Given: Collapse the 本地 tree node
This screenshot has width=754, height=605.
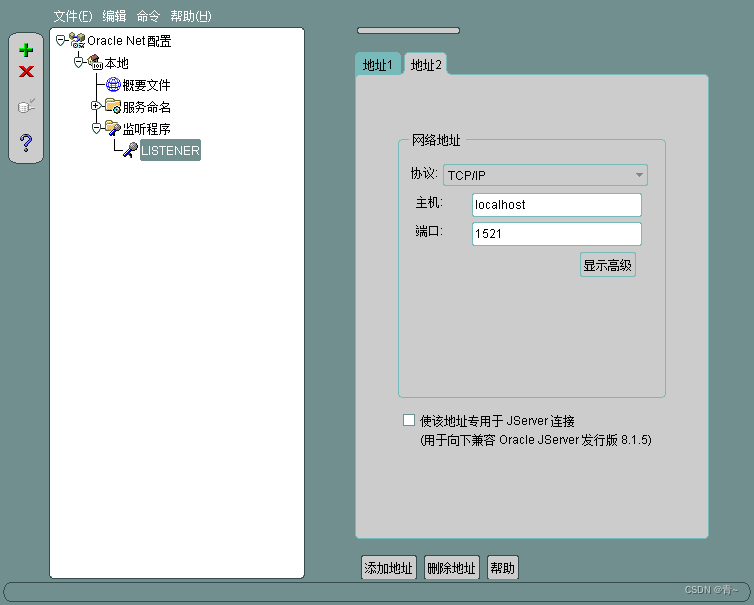Looking at the screenshot, I should [x=78, y=63].
